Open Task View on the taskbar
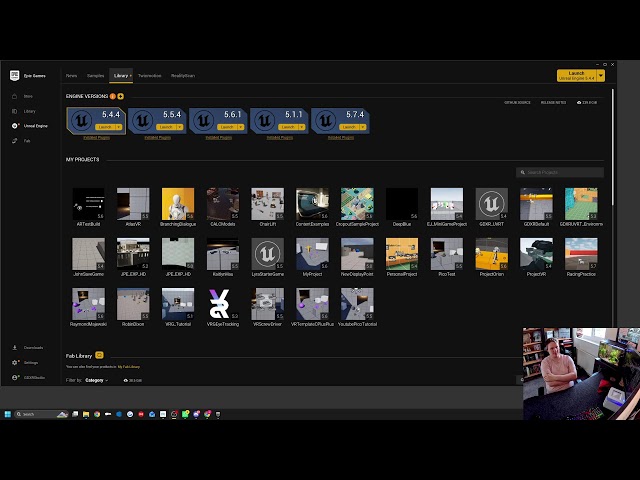Screen dimensions: 640x480 click(x=75, y=414)
